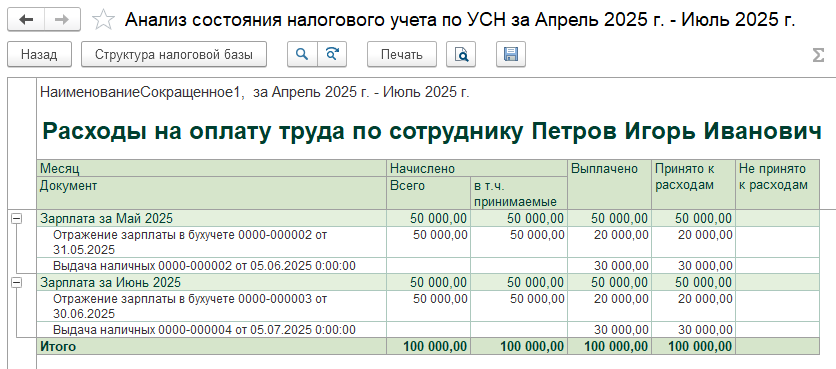
Task: Open print preview icon
Action: [x=461, y=54]
